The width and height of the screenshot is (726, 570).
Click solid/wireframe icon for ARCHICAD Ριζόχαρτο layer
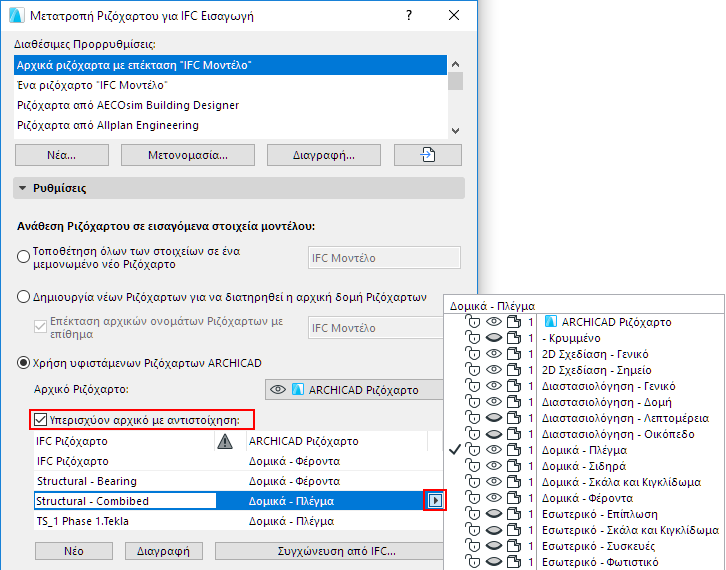pos(513,322)
